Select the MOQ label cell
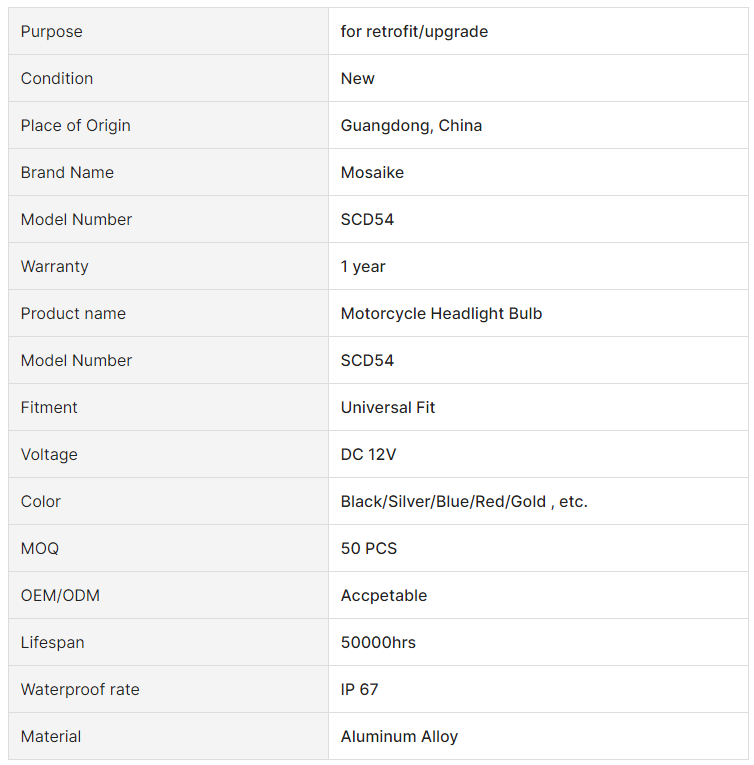Viewport: 754px width, 765px height. click(x=168, y=548)
